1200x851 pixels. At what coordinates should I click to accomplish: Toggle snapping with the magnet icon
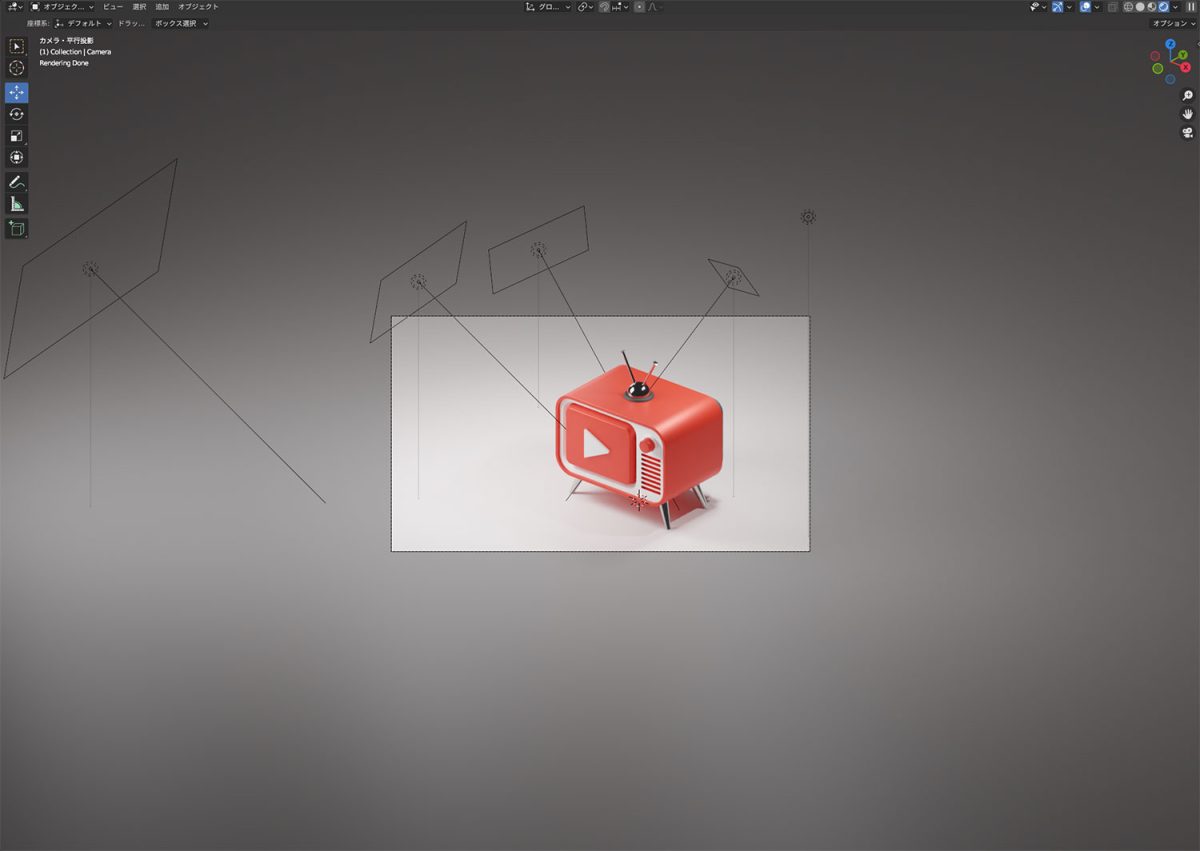pos(605,6)
